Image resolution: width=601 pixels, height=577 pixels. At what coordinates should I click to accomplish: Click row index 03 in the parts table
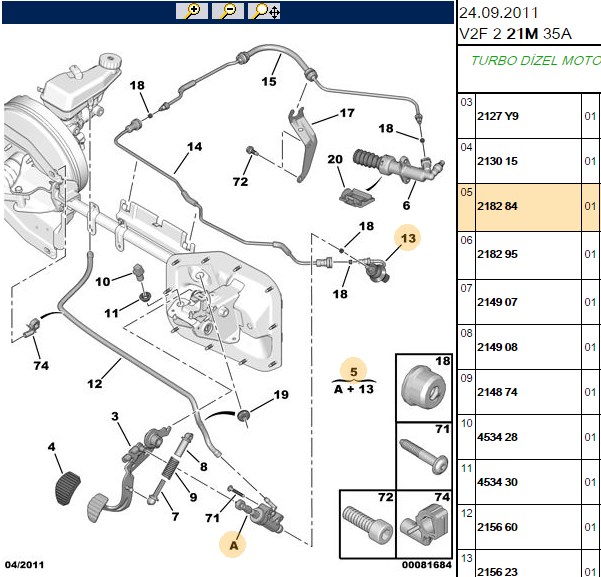[466, 102]
